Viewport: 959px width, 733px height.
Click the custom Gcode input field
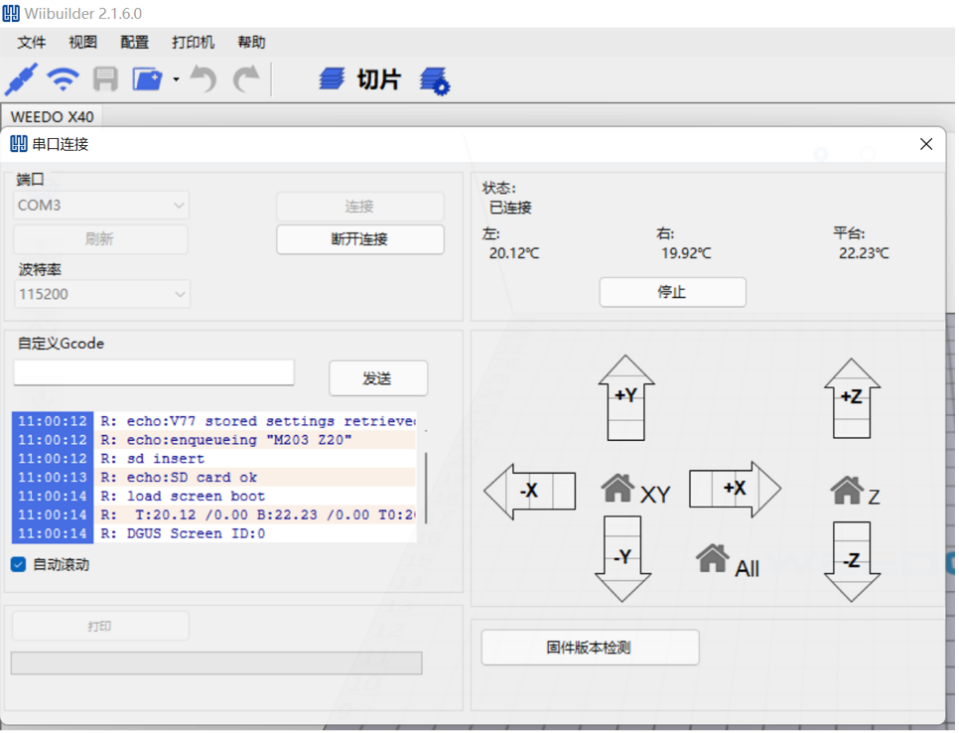tap(154, 373)
